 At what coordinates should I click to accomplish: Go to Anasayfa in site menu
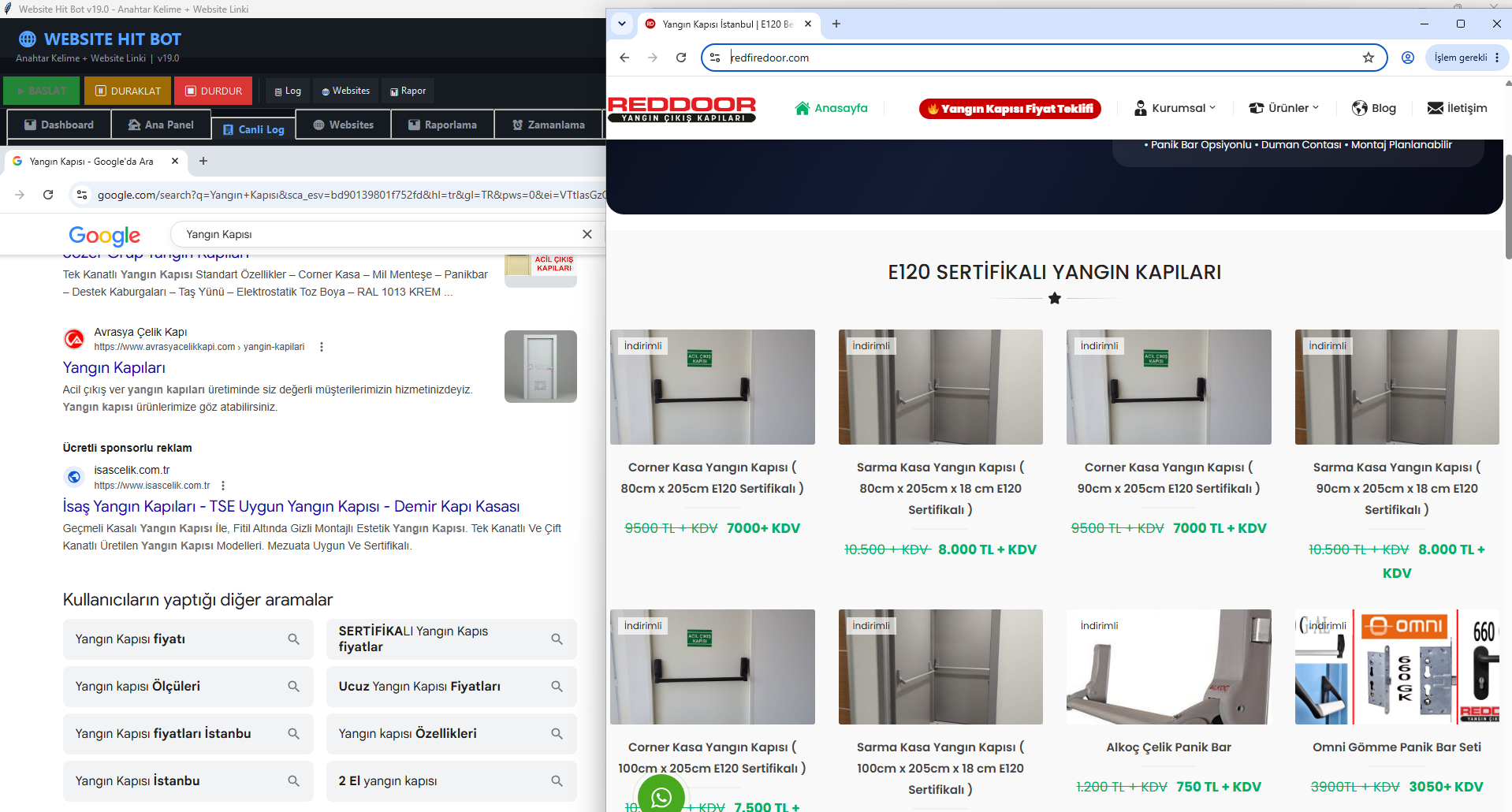(832, 108)
